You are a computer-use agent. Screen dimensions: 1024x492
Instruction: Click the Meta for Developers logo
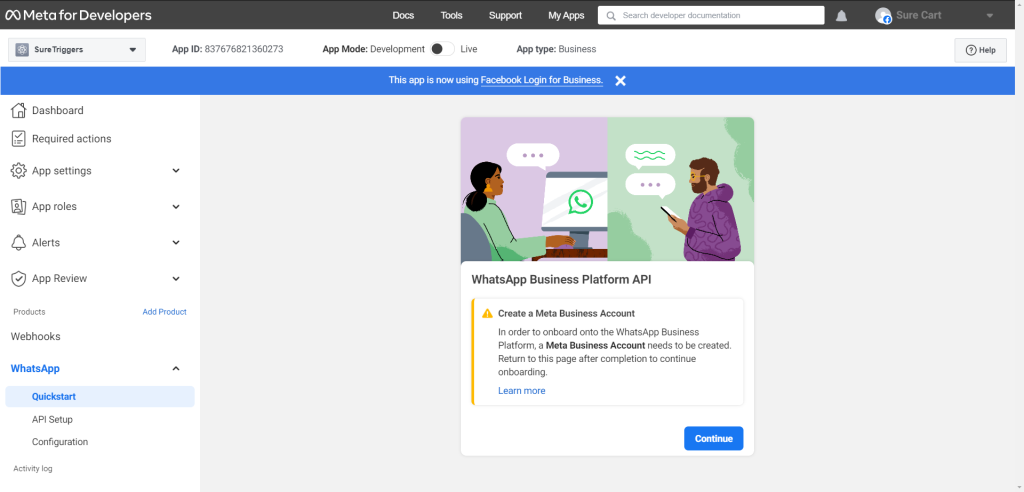(x=78, y=15)
